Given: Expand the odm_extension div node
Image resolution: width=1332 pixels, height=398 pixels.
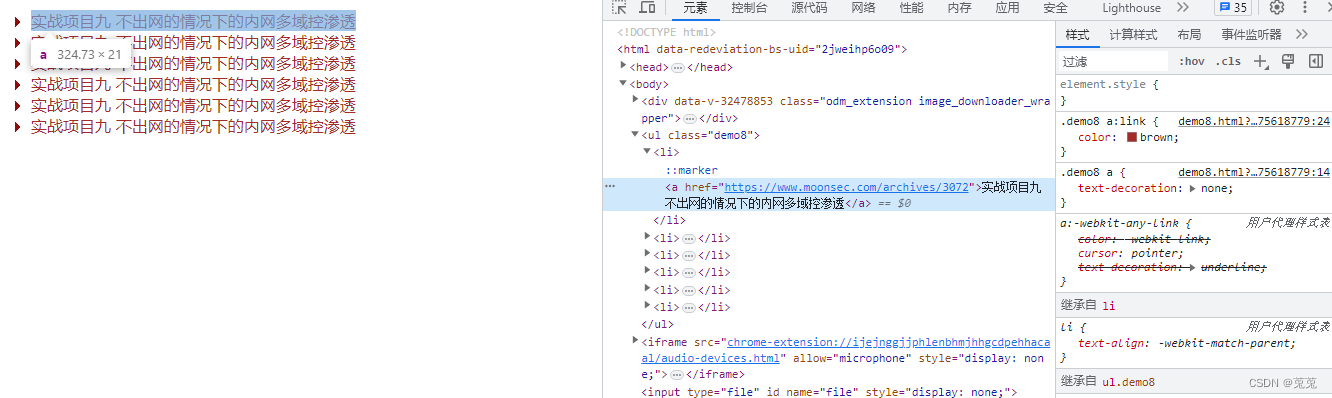Looking at the screenshot, I should click(x=635, y=100).
